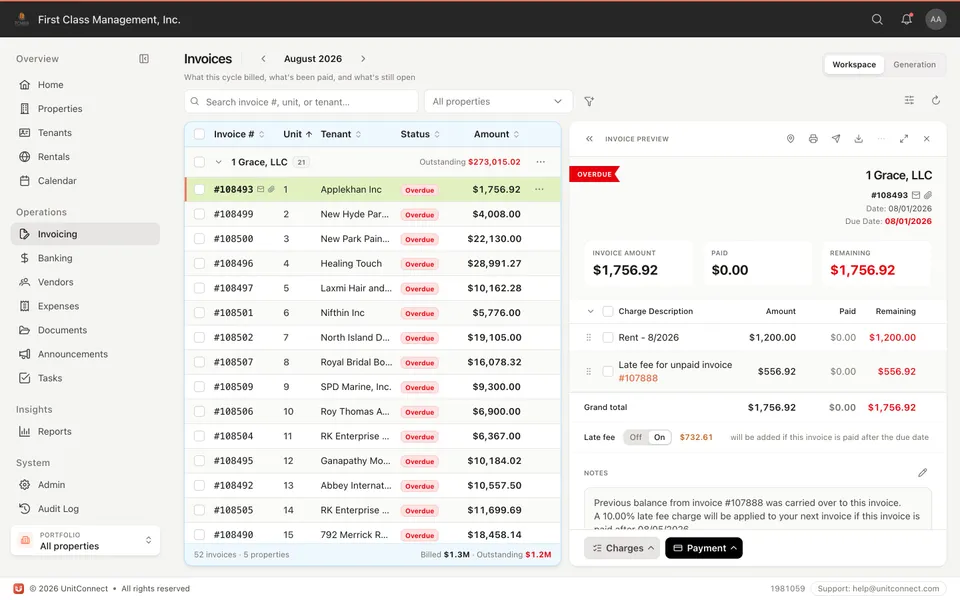
Task: Open Announcements in sidebar
Action: [85, 354]
